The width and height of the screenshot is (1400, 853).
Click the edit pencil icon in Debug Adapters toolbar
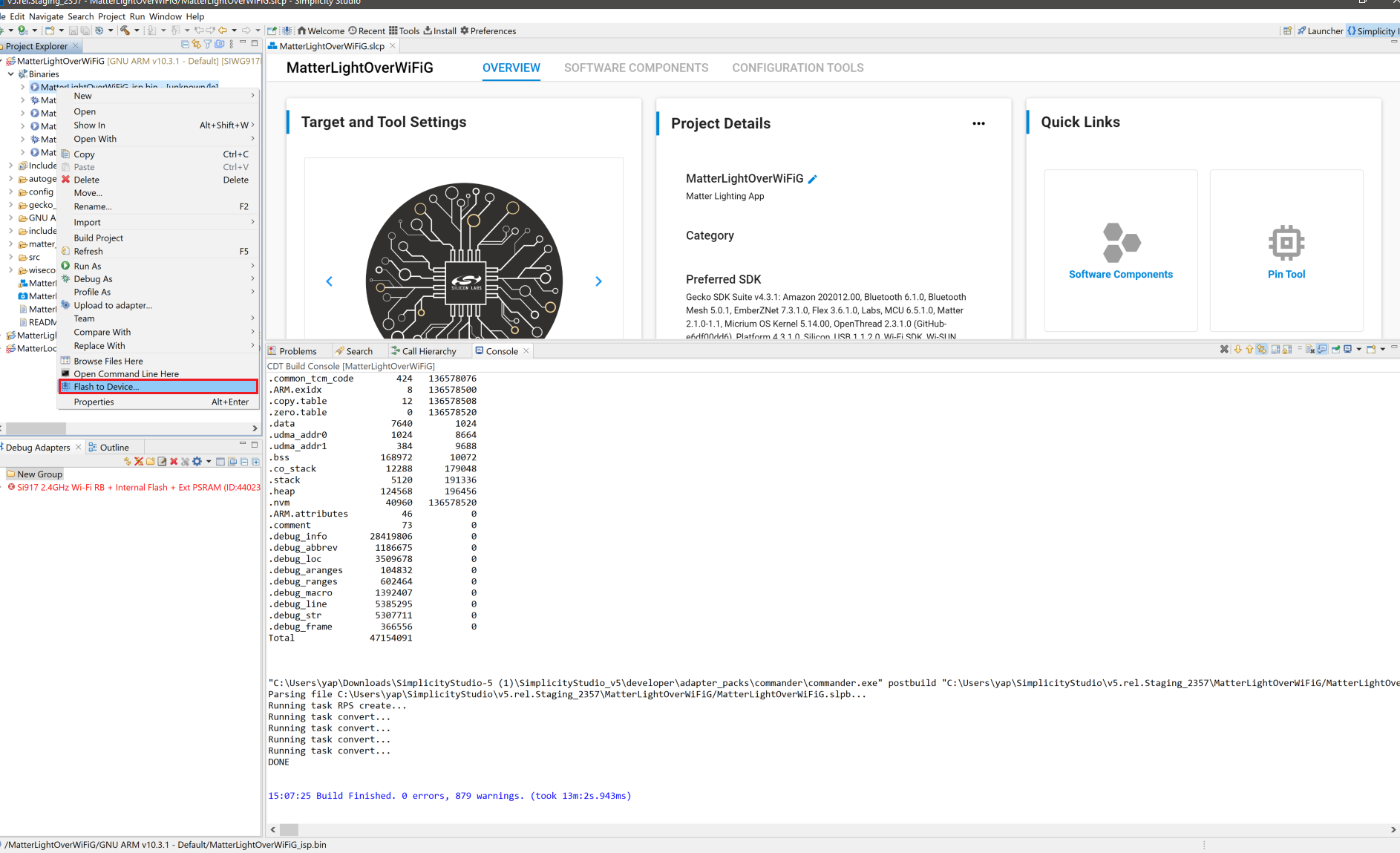pos(162,461)
